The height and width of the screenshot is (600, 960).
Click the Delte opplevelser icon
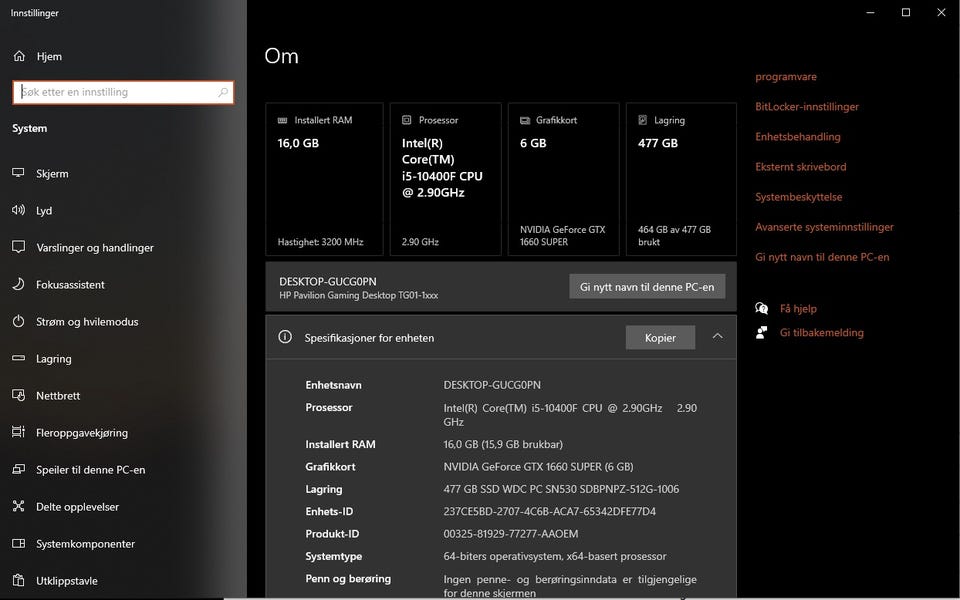tap(18, 506)
